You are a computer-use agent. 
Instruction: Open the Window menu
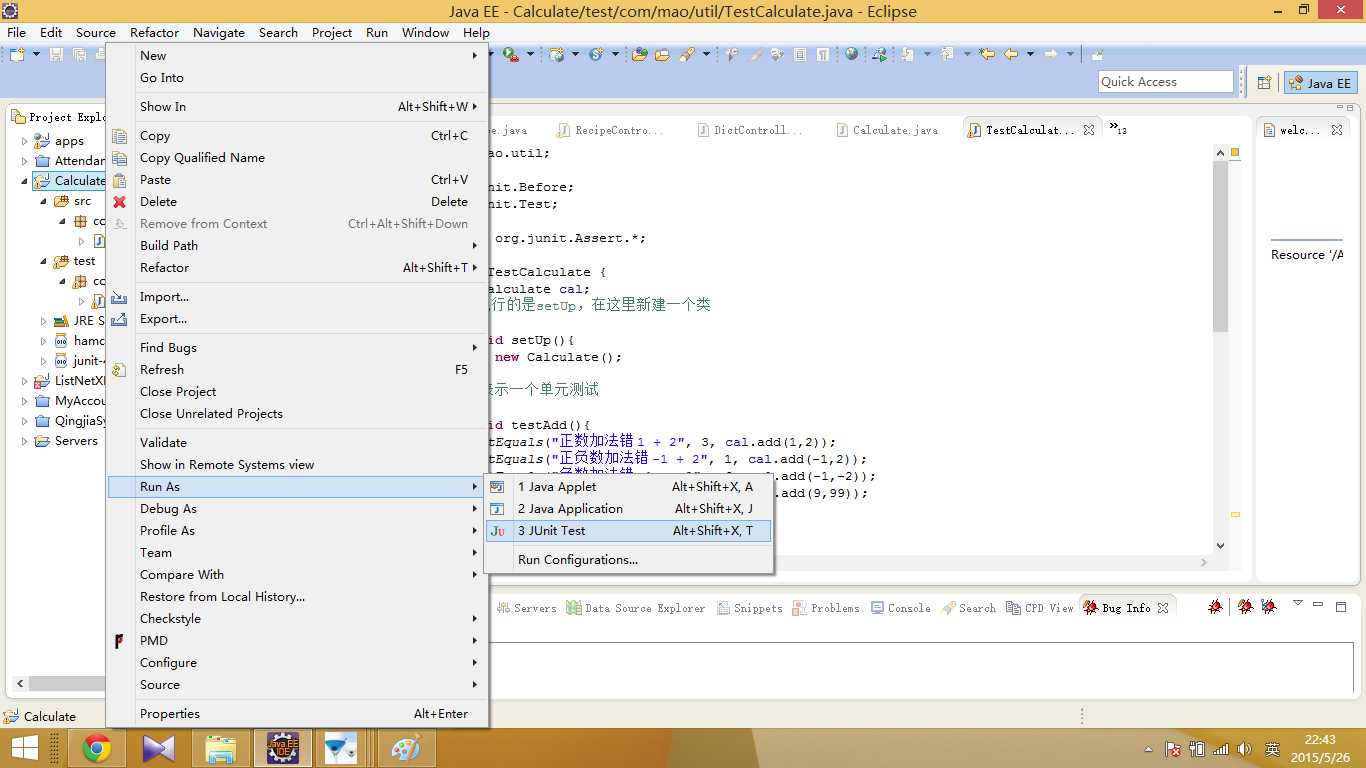click(425, 32)
